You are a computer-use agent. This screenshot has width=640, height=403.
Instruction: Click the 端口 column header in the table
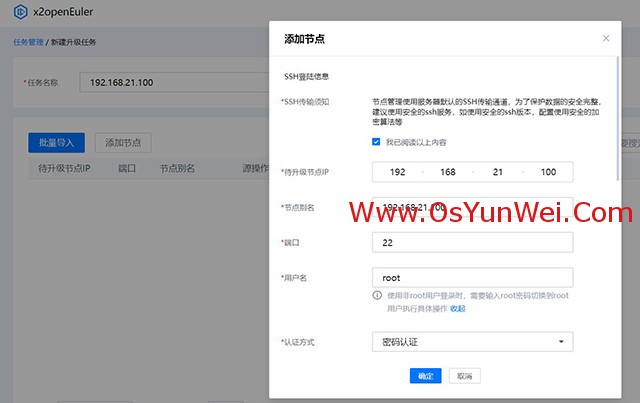point(127,168)
